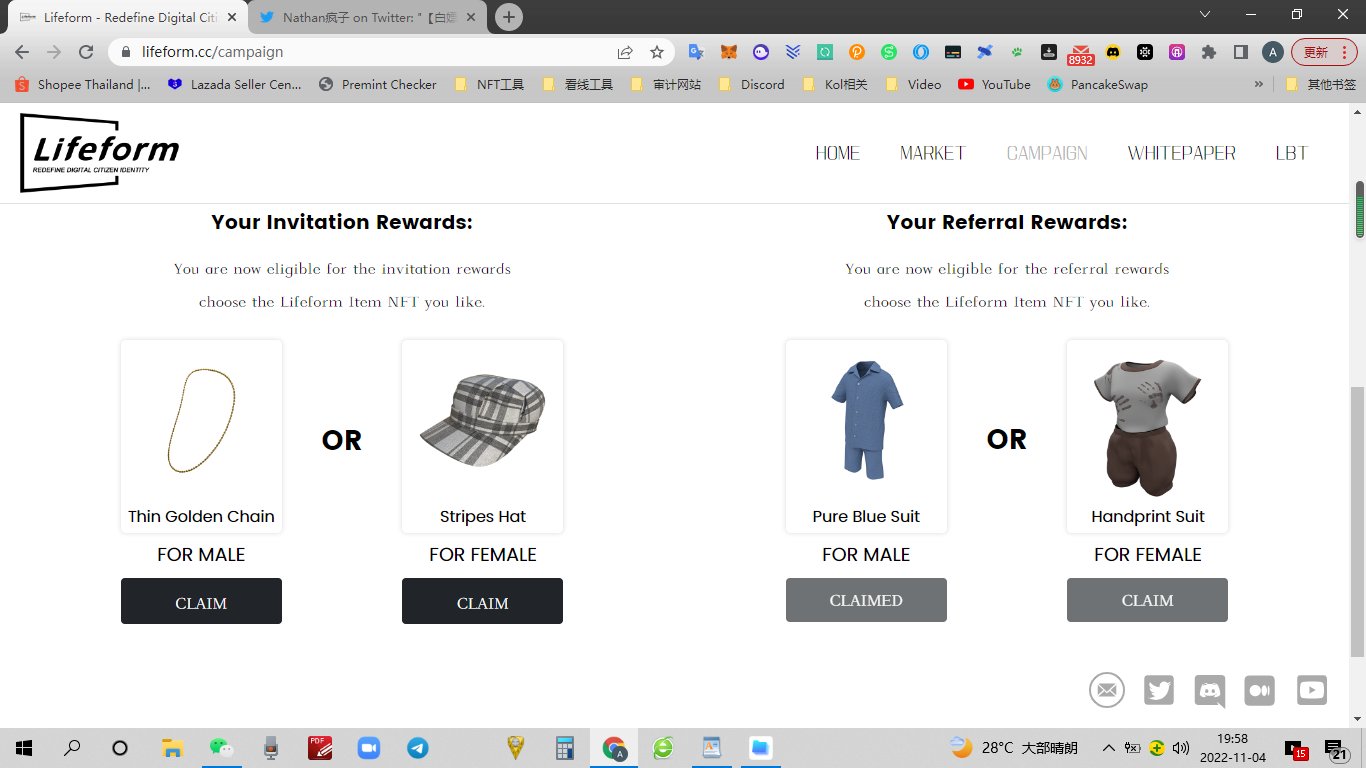
Task: Open the green paw extension icon
Action: tap(1017, 52)
